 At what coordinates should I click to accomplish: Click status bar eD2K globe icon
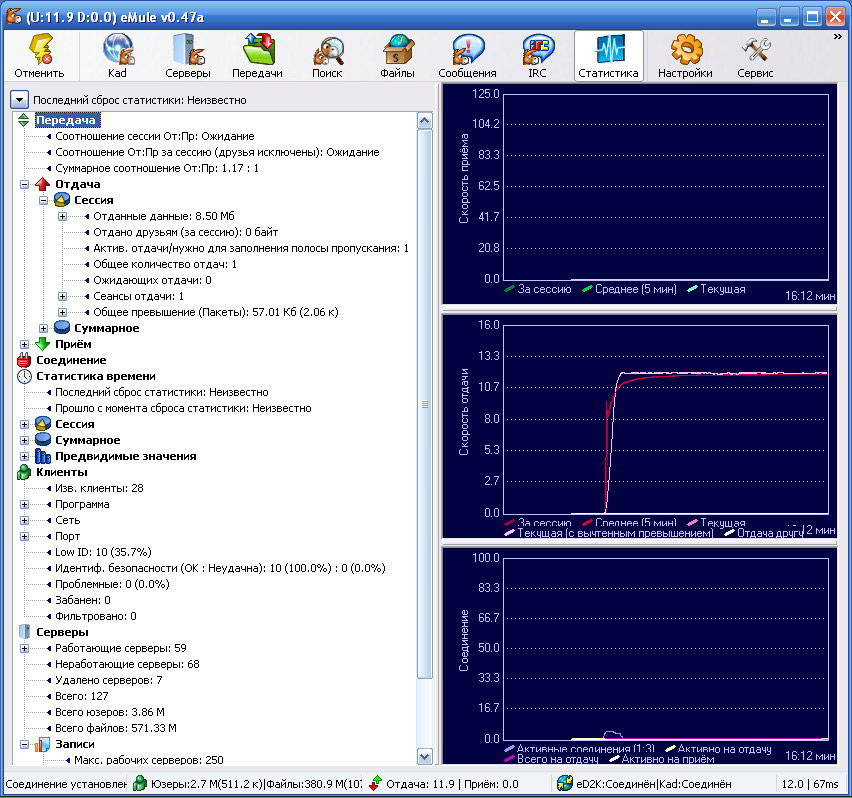(x=565, y=783)
